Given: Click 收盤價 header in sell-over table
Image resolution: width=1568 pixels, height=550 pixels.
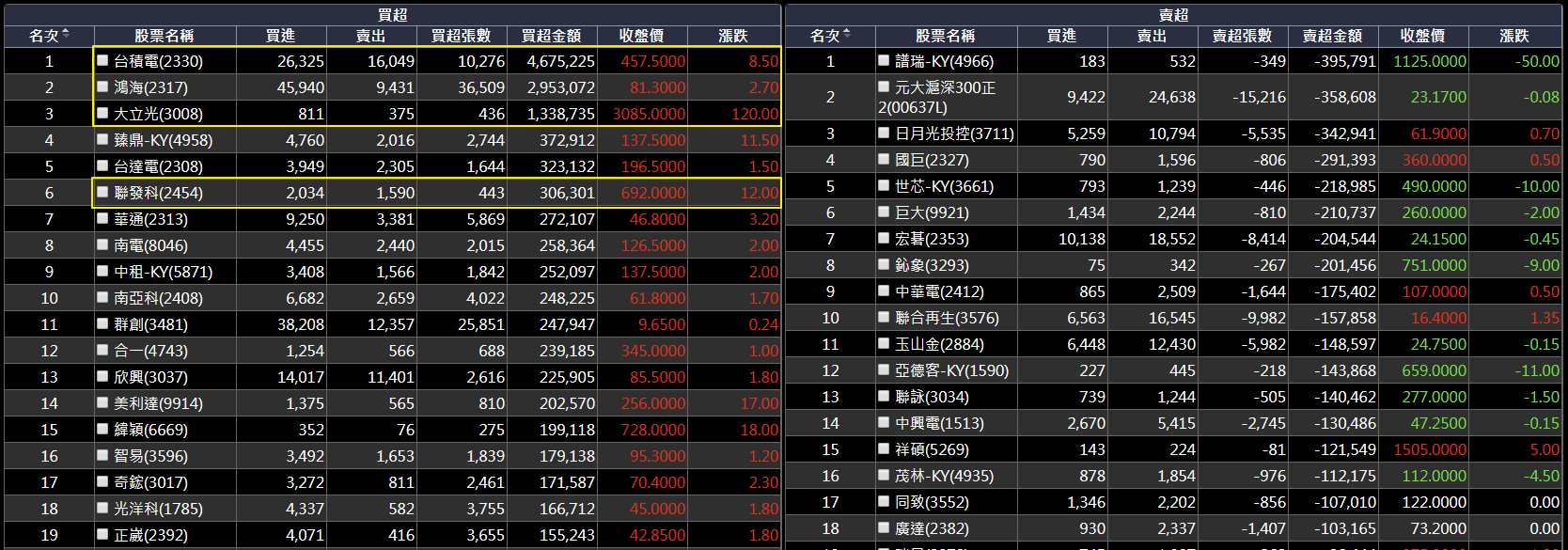Looking at the screenshot, I should (1422, 36).
